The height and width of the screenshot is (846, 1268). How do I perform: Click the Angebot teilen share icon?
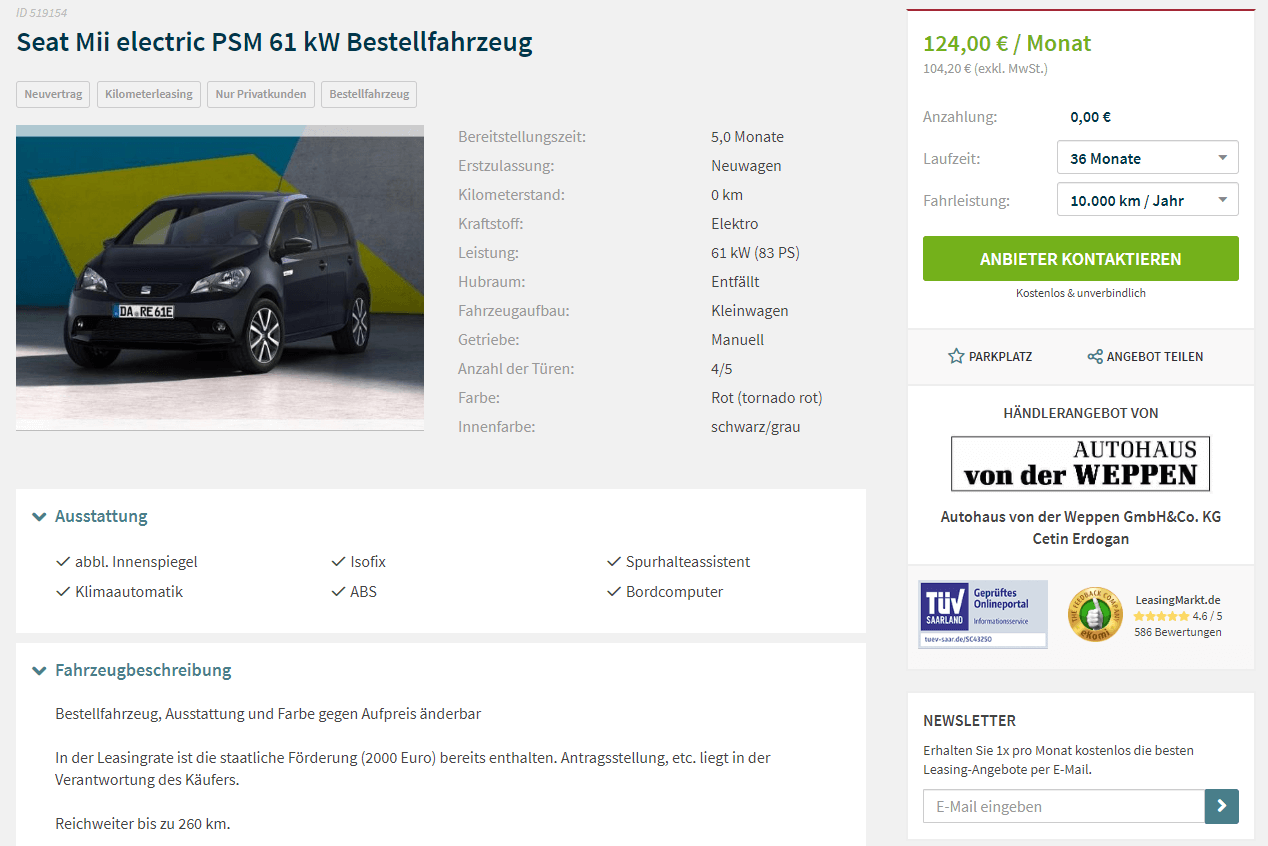pyautogui.click(x=1095, y=356)
